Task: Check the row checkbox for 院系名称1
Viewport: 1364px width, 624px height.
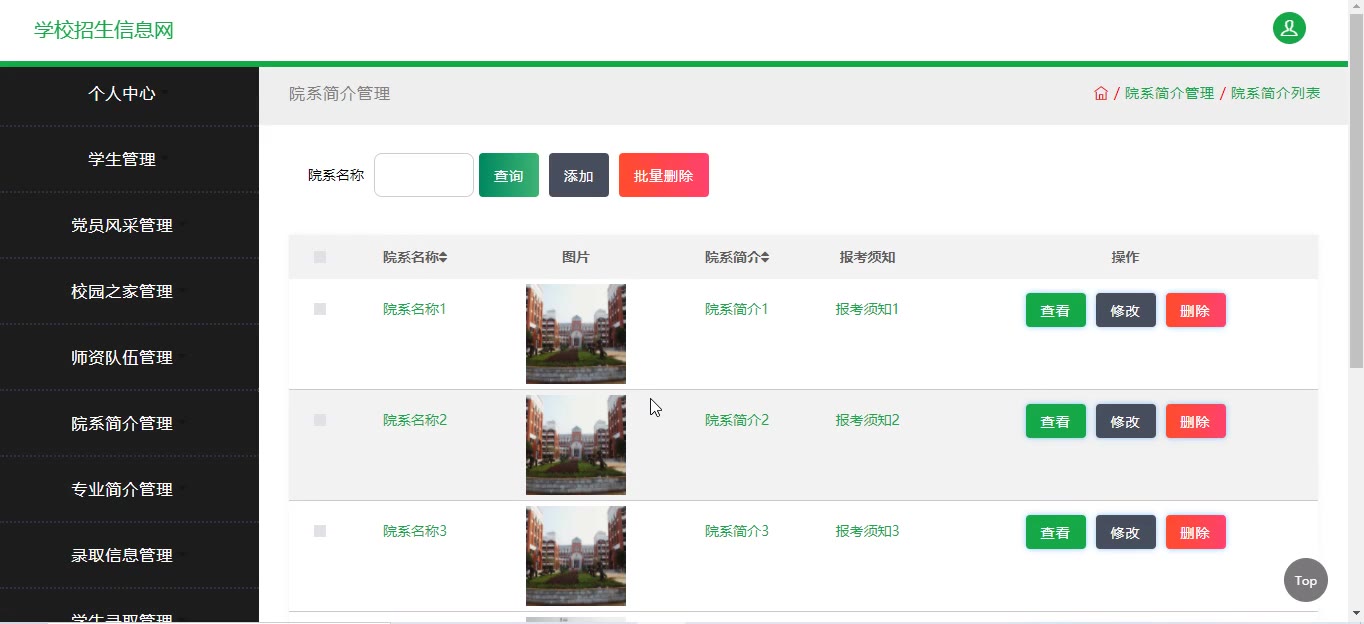Action: point(320,309)
